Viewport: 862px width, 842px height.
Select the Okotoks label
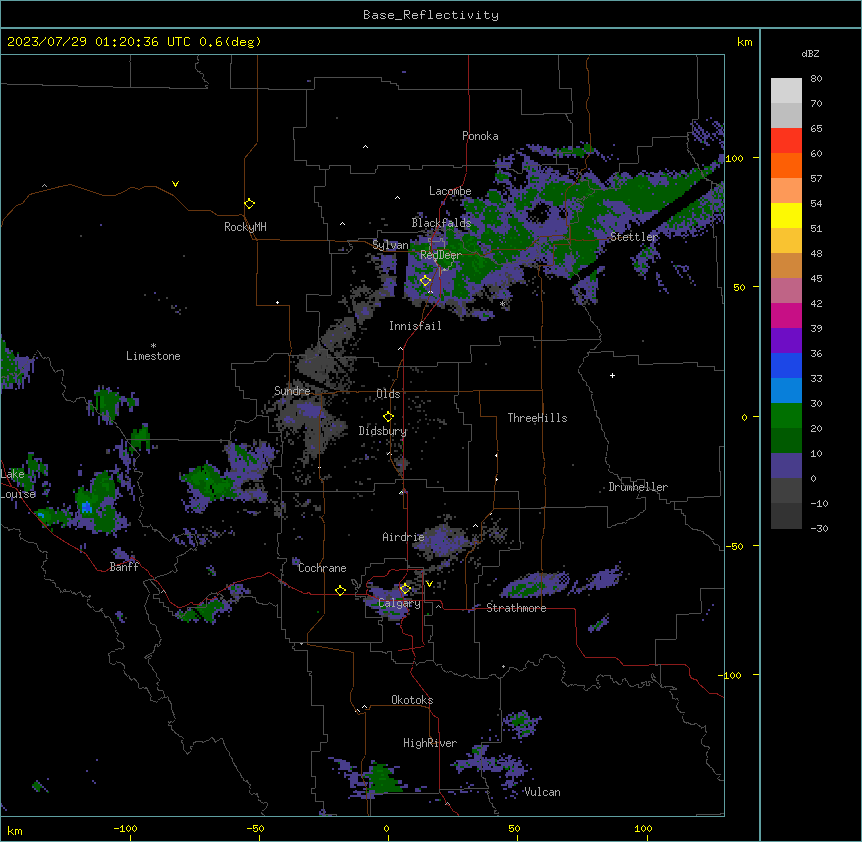pos(412,700)
